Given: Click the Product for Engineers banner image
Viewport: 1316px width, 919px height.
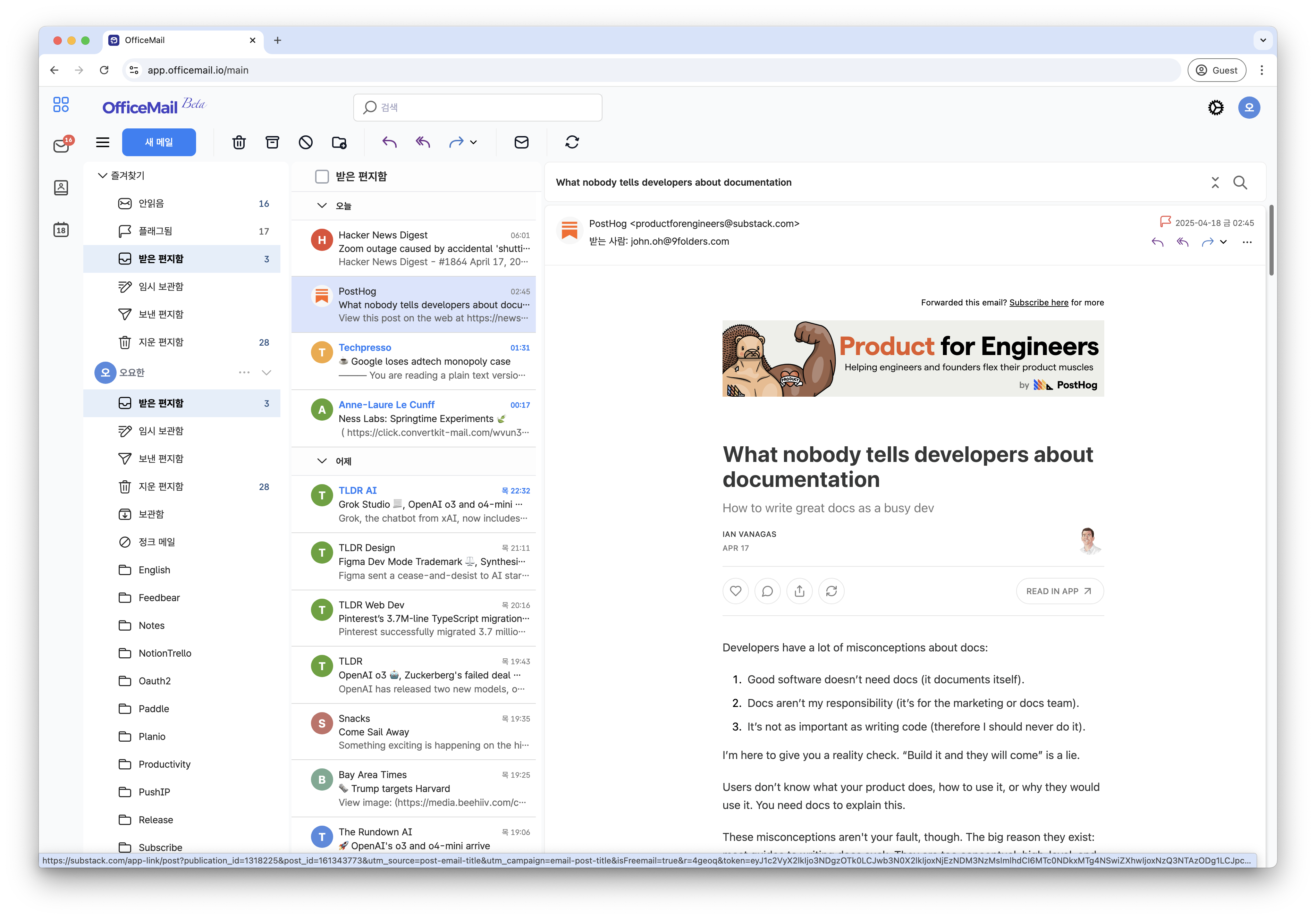Looking at the screenshot, I should pyautogui.click(x=913, y=358).
